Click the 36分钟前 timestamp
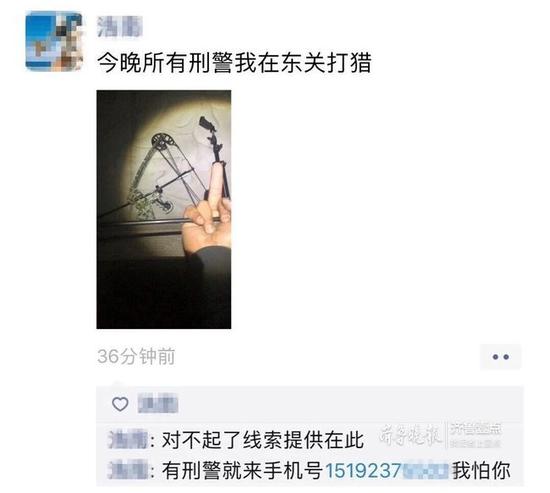Viewport: 550px width, 493px height. (136, 357)
